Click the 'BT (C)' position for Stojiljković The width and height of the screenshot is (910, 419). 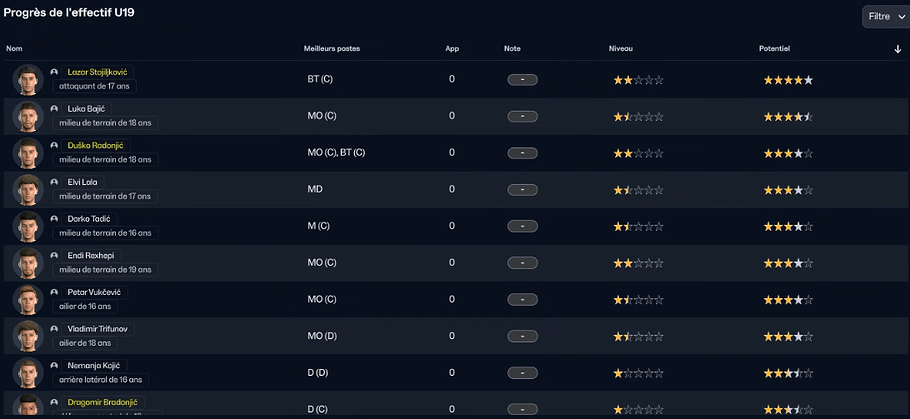320,80
